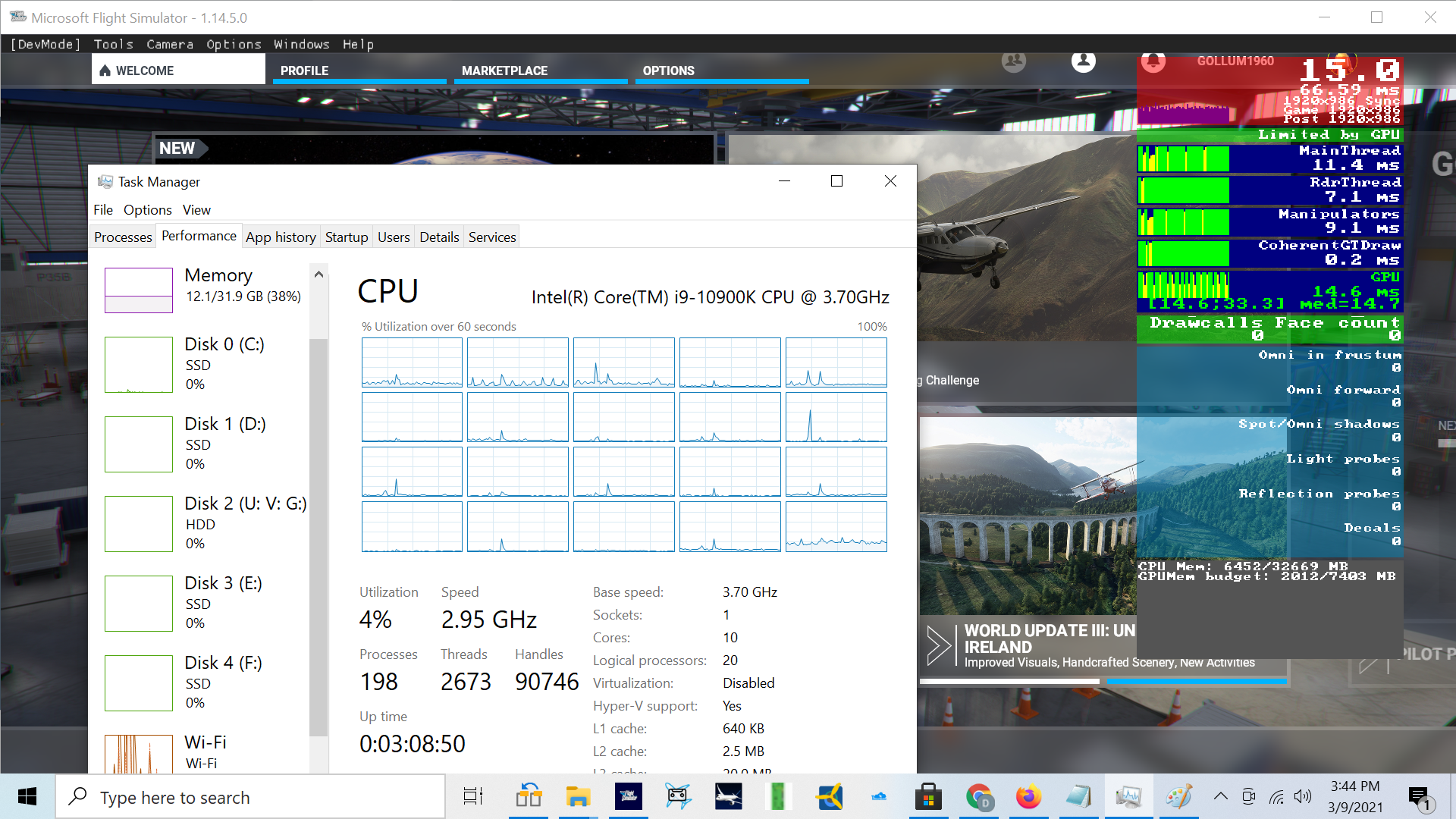Open the Windows menu in DevMode bar
This screenshot has width=1456, height=819.
[302, 44]
